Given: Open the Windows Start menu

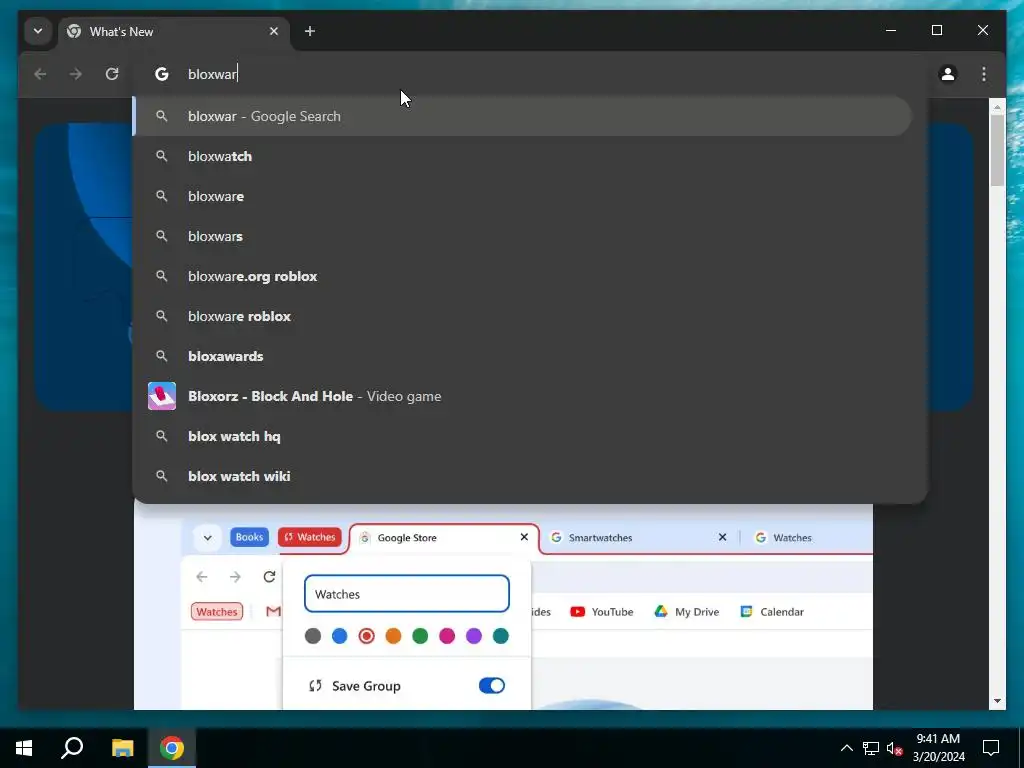Looking at the screenshot, I should pos(24,748).
